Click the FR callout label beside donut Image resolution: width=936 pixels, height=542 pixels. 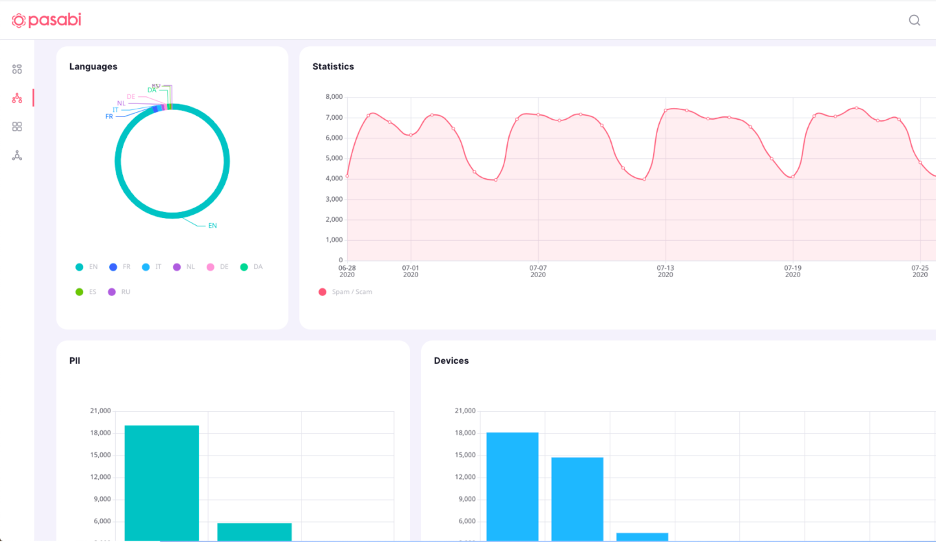109,116
